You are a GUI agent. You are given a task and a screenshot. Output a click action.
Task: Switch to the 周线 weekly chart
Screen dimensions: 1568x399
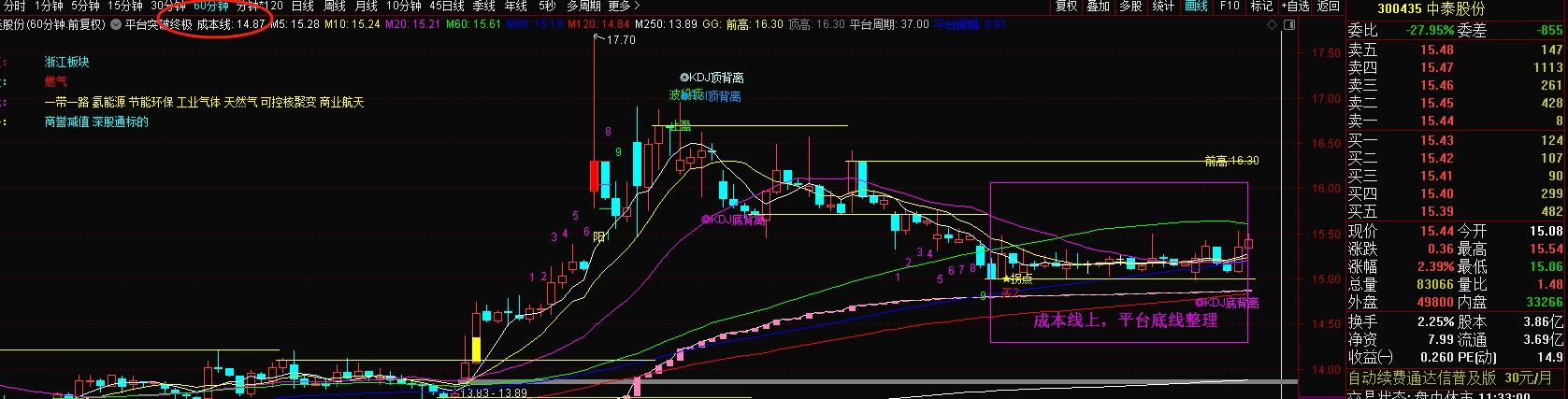[334, 6]
